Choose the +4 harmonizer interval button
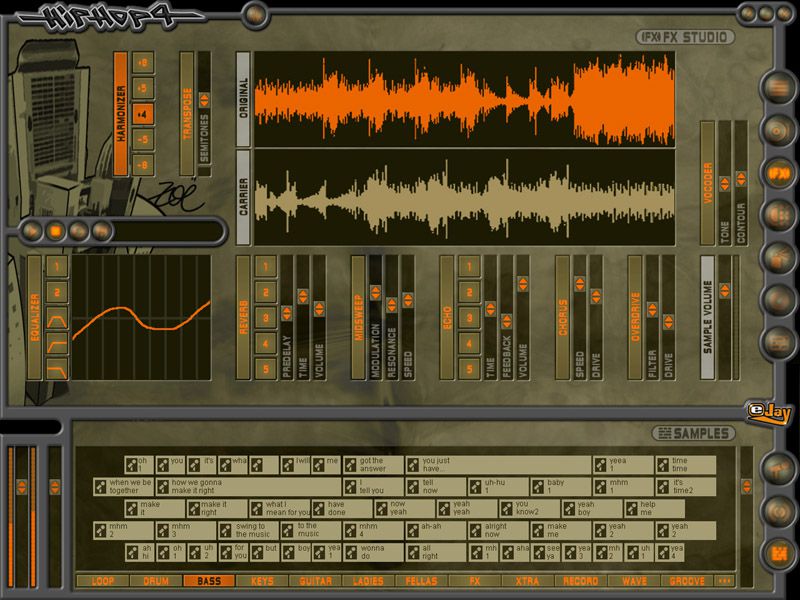This screenshot has width=800, height=600. (x=143, y=113)
